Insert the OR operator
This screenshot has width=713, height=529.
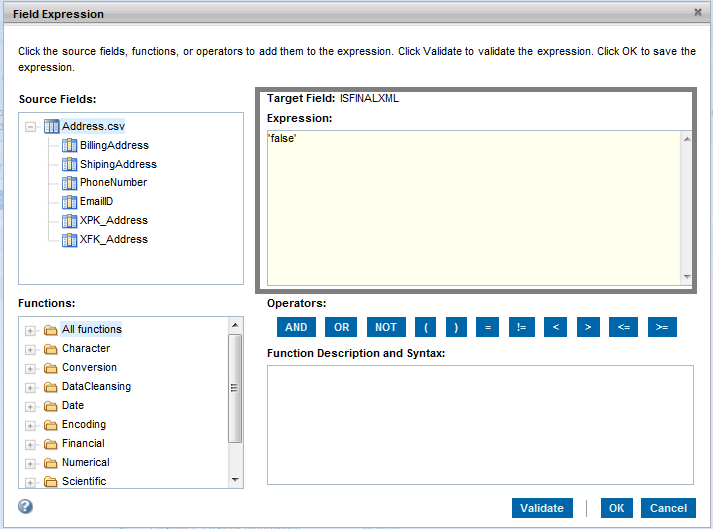click(341, 327)
